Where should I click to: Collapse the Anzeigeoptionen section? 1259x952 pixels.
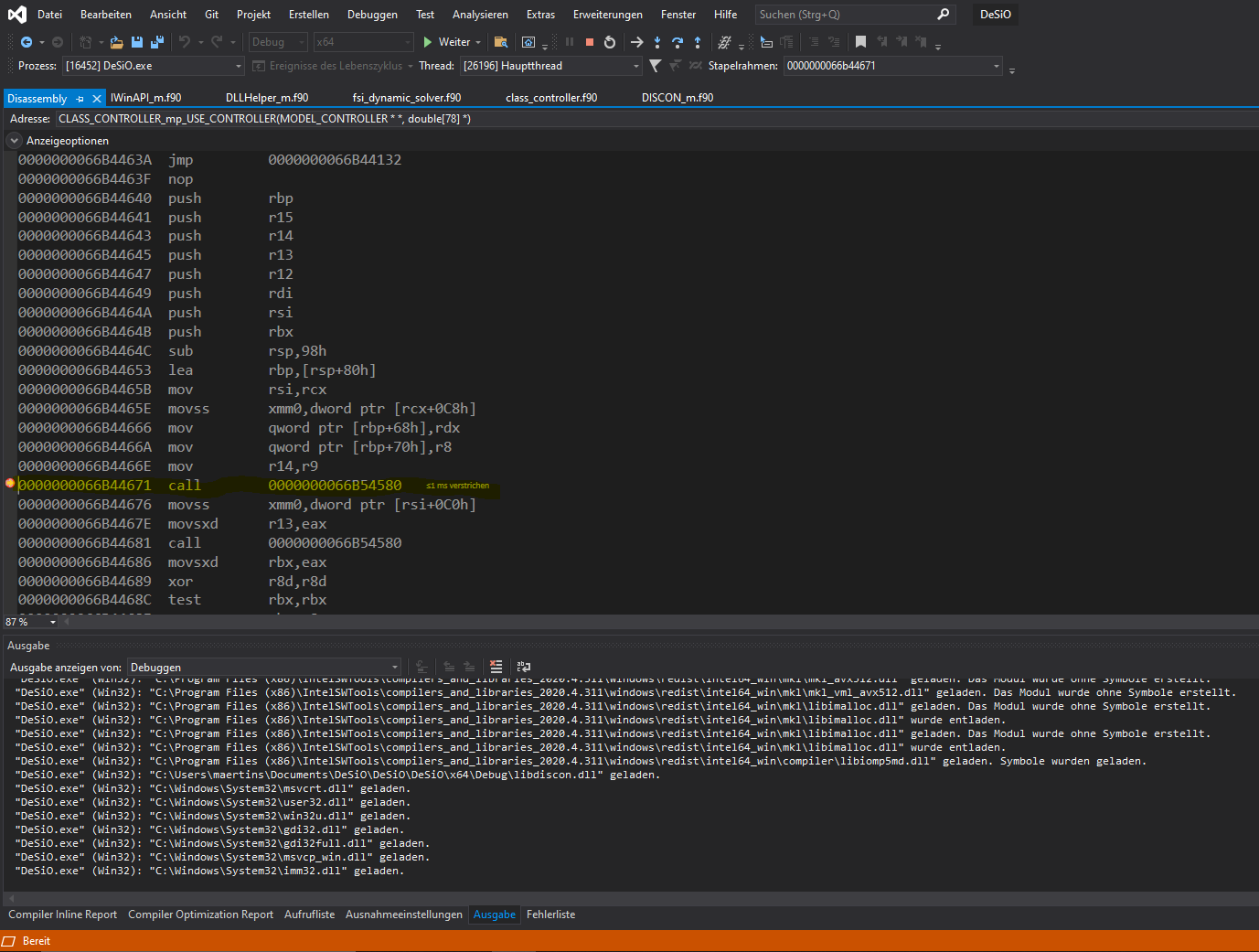coord(14,140)
